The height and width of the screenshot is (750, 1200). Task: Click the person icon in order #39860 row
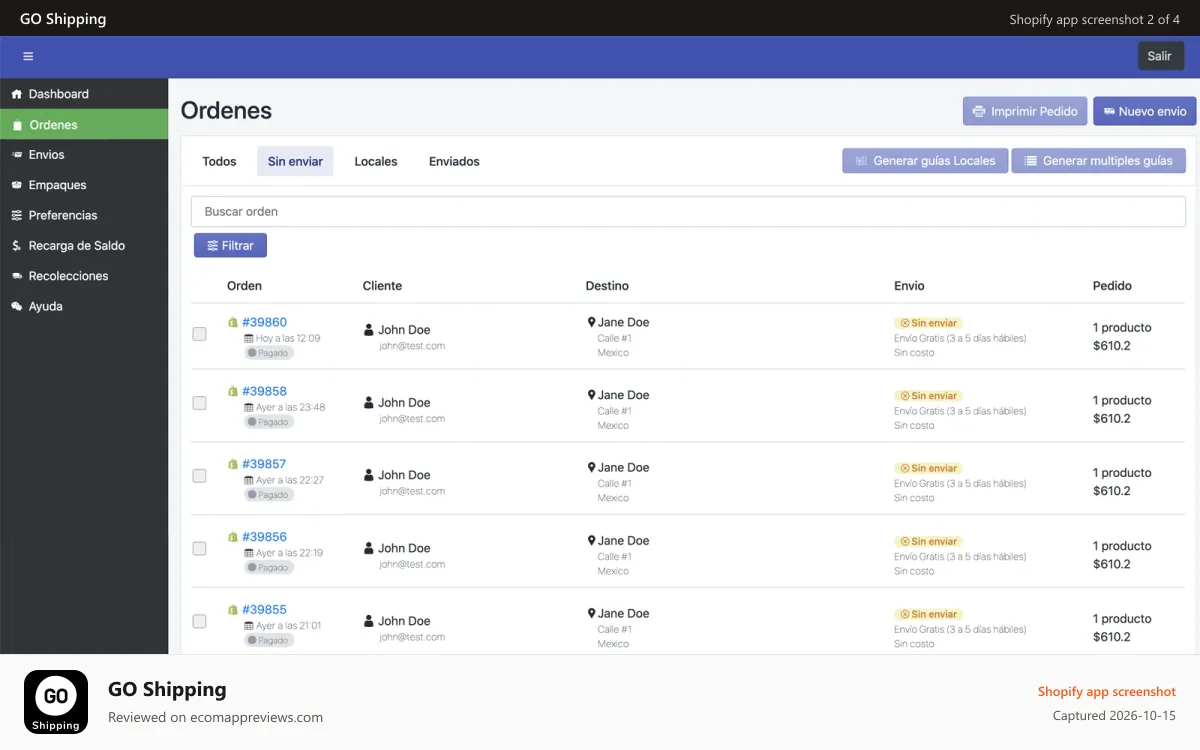pos(369,329)
